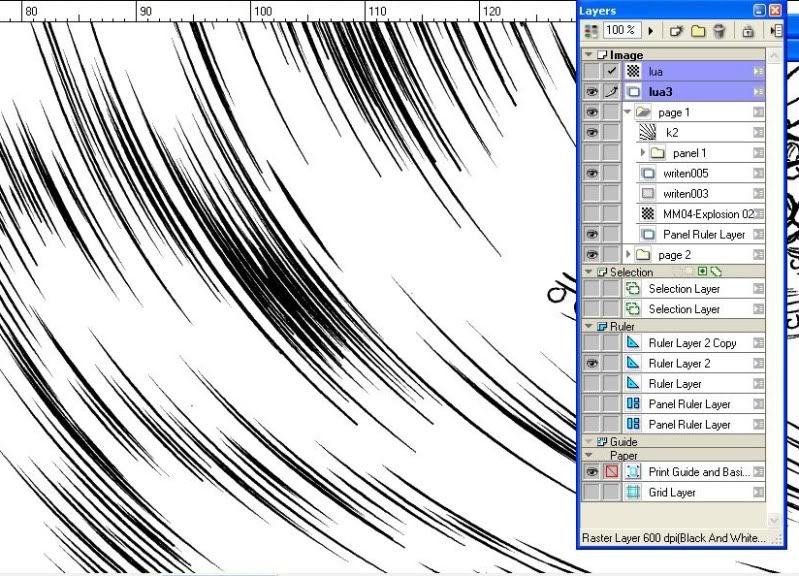Open the Layers panel menu icon
Viewport: 799px width, 576px height.
[x=776, y=31]
